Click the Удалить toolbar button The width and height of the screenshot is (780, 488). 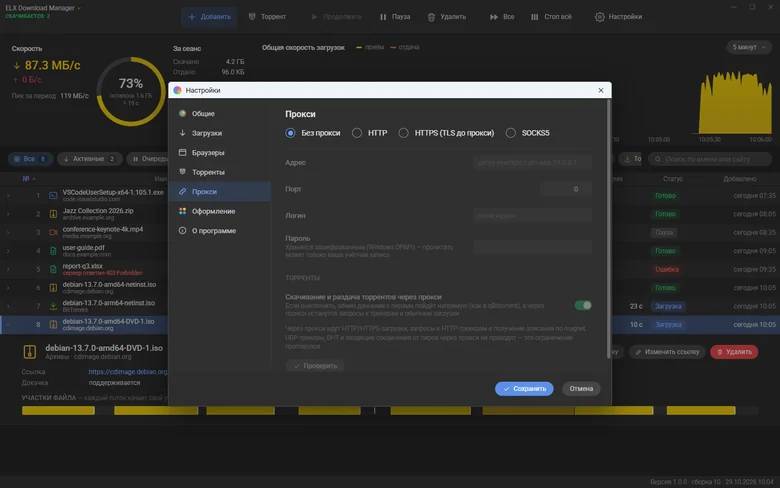pyautogui.click(x=447, y=16)
